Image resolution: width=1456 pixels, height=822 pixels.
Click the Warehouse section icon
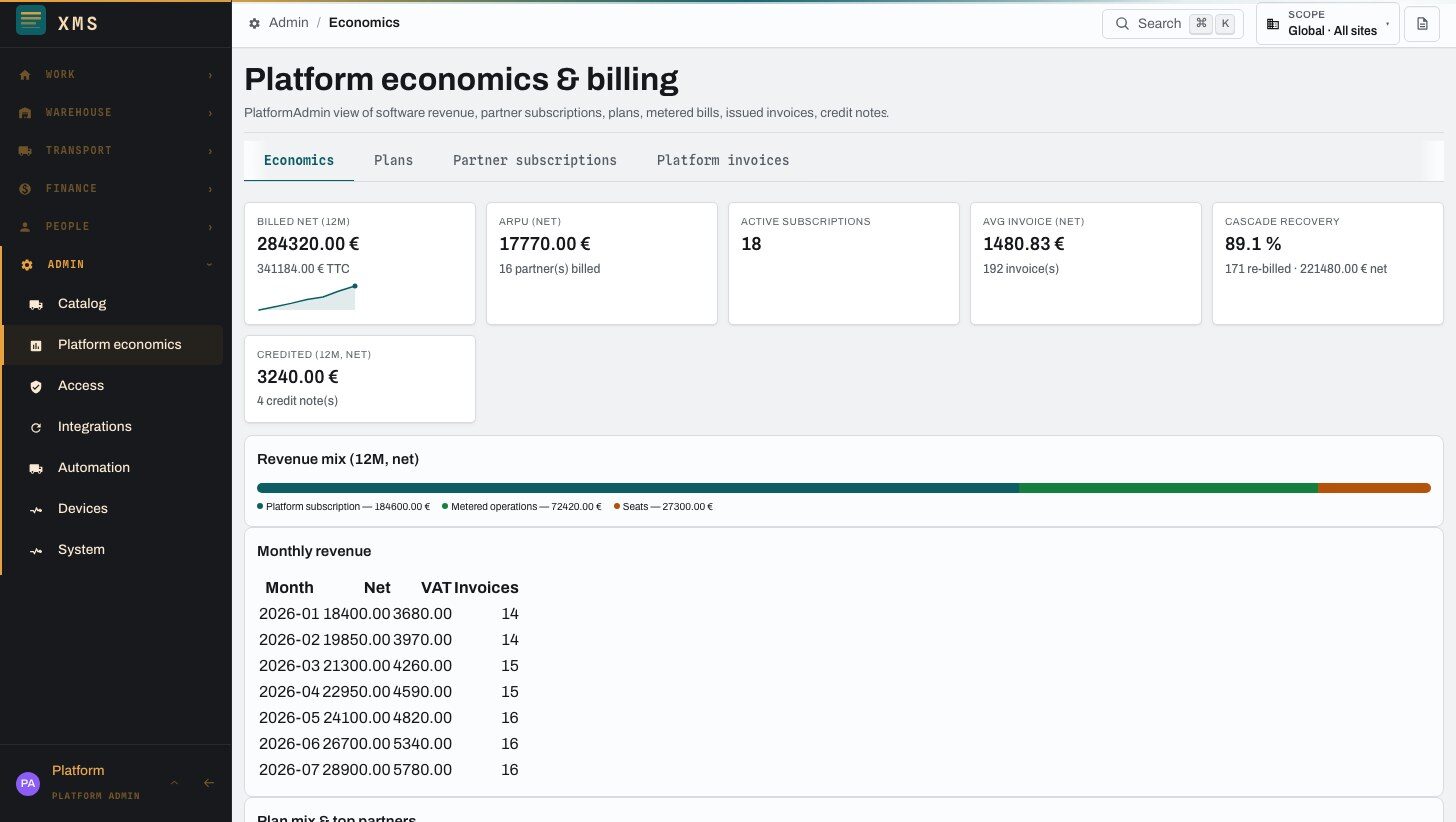point(25,113)
